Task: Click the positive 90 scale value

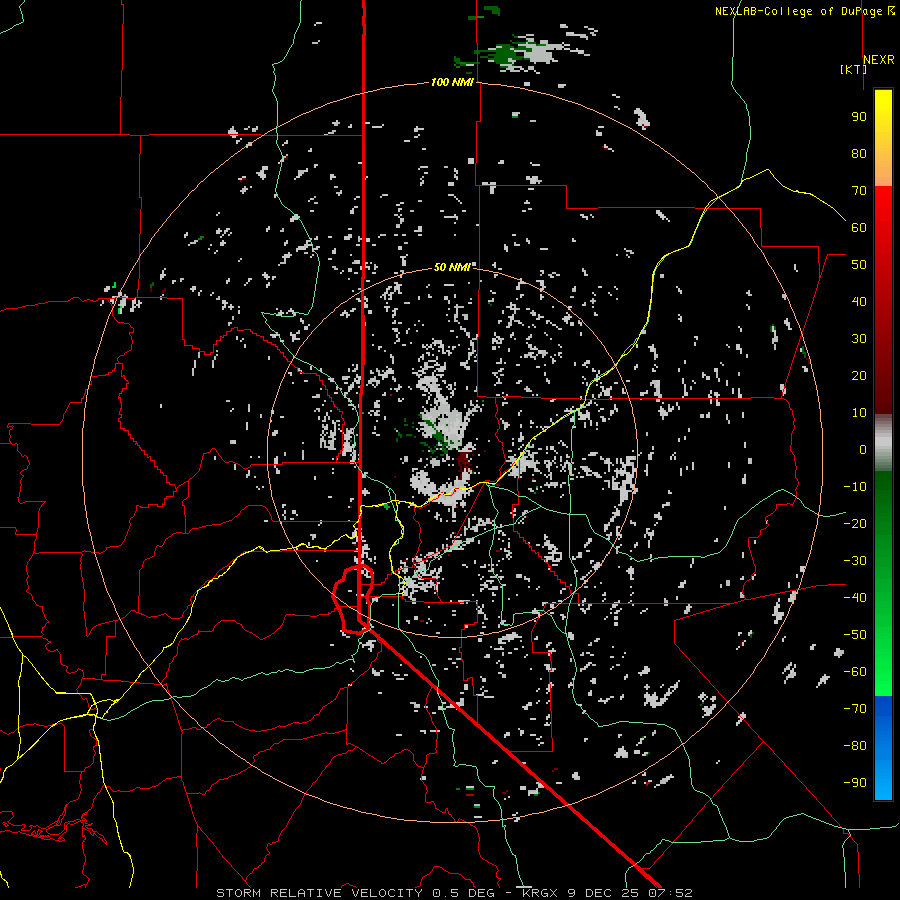Action: pyautogui.click(x=859, y=117)
